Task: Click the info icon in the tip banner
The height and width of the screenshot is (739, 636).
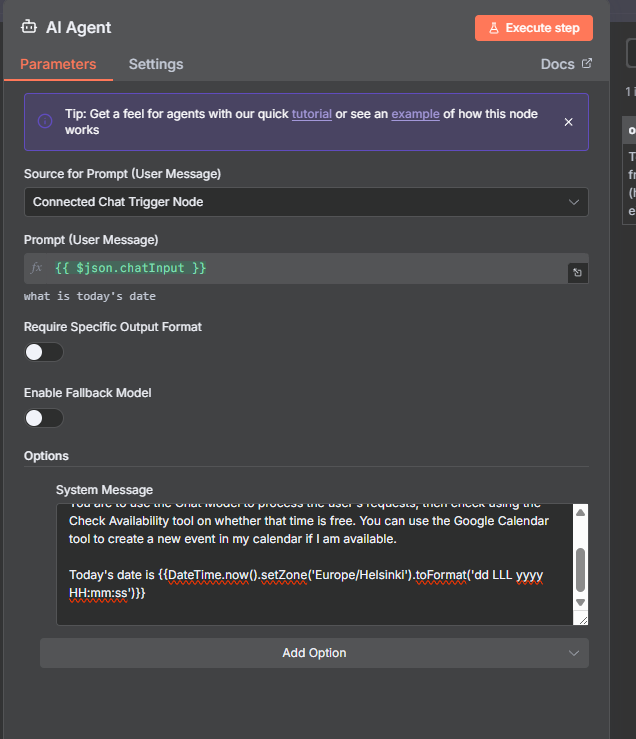Action: pos(45,122)
